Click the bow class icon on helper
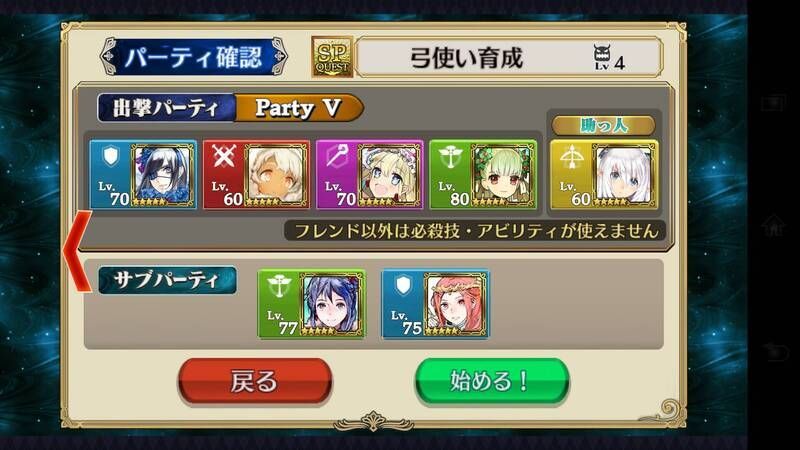Image resolution: width=800 pixels, height=450 pixels. (571, 157)
